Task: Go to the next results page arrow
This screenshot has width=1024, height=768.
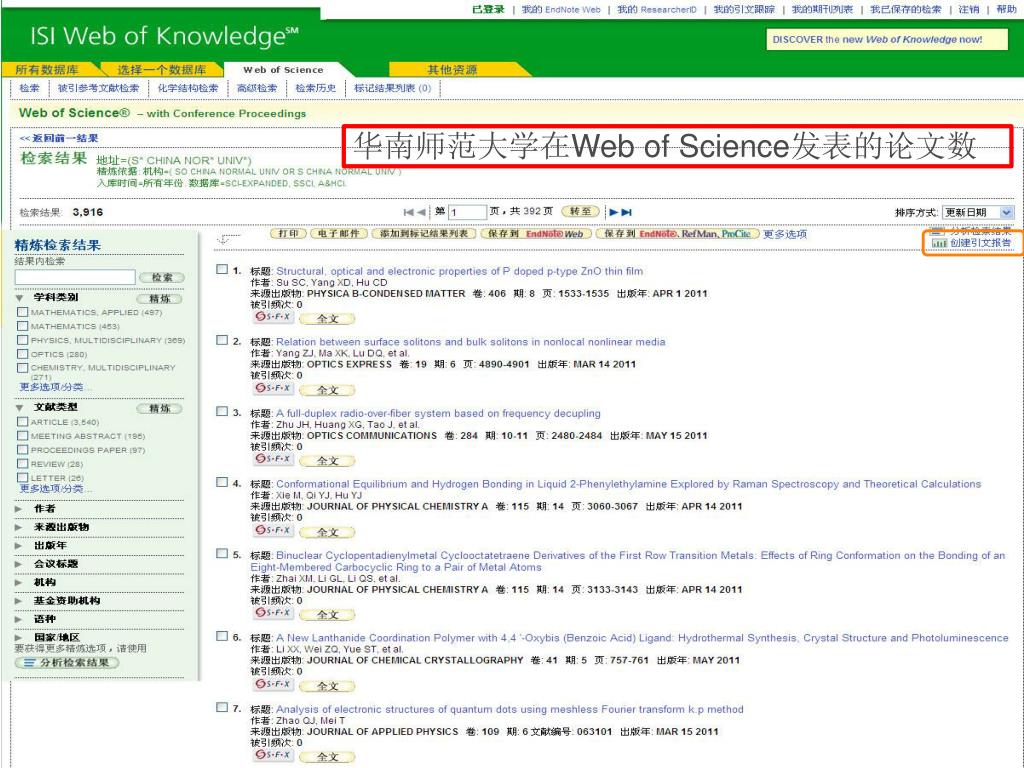Action: [x=613, y=212]
